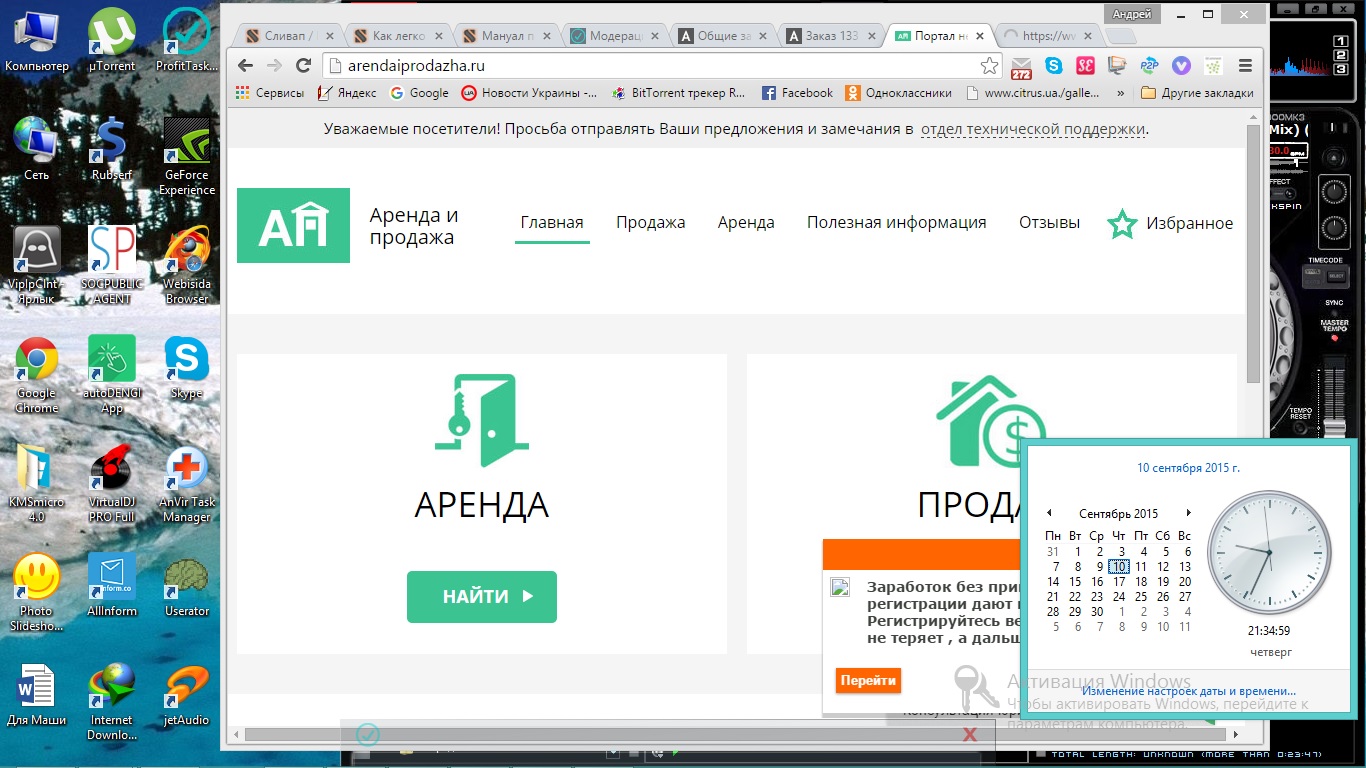Show hidden bookmarks with the » chevron
This screenshot has width=1366, height=768.
1119,93
